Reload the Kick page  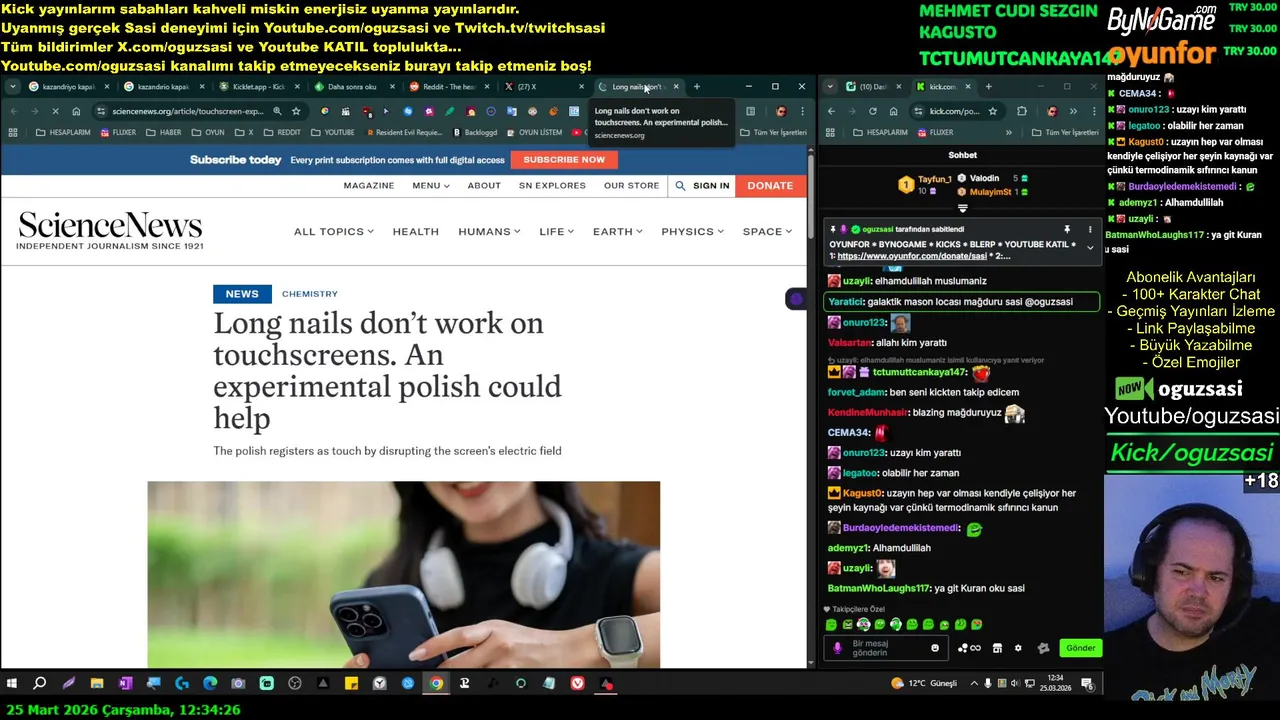[x=873, y=111]
